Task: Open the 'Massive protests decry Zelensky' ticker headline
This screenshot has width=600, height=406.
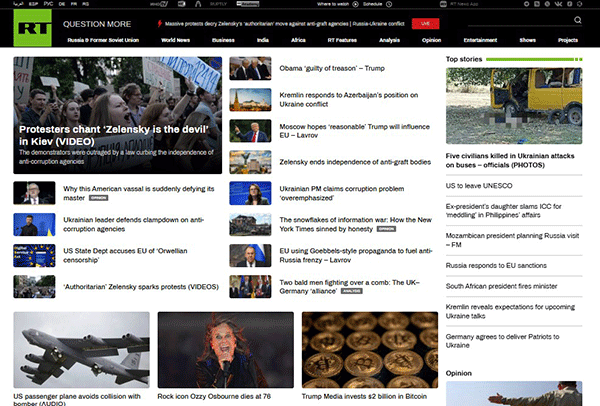Action: pos(284,24)
